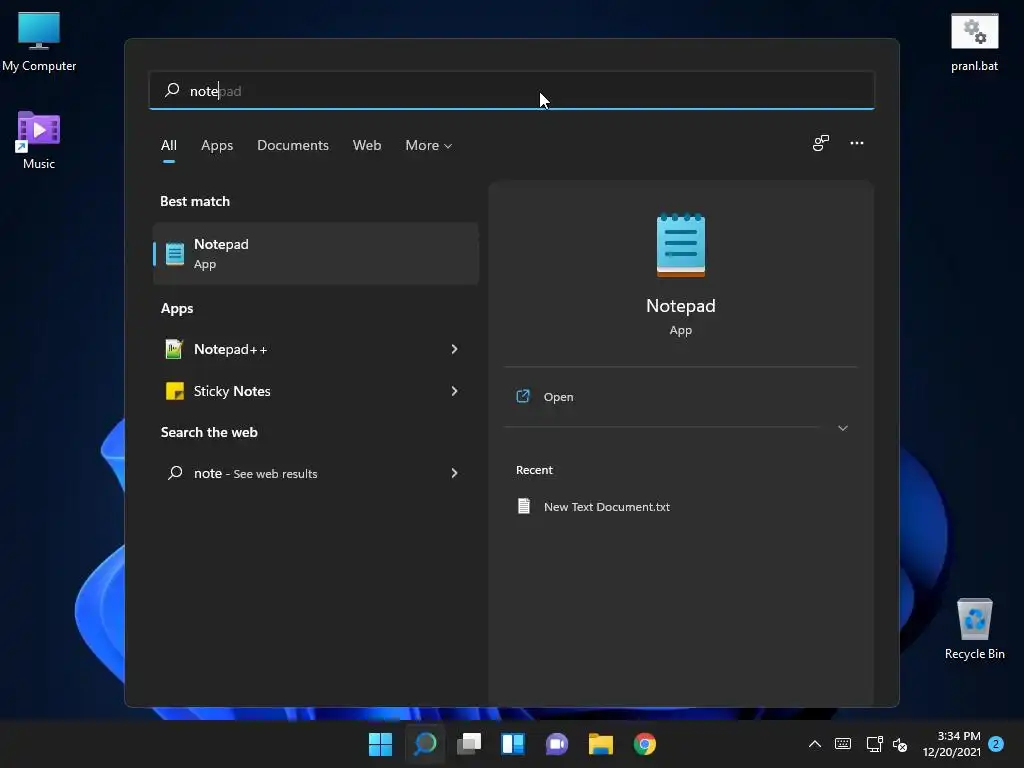
Task: Select the pranl.bat file on desktop
Action: [974, 42]
